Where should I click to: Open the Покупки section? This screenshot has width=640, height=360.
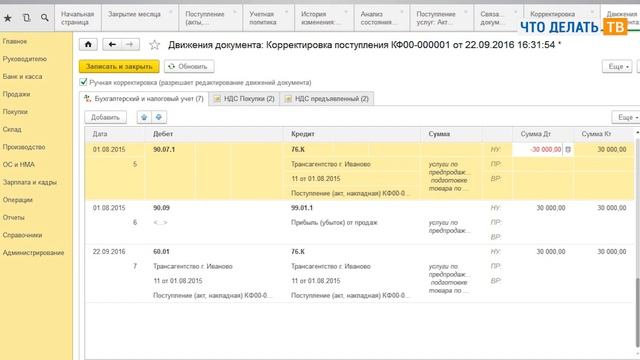pos(15,111)
